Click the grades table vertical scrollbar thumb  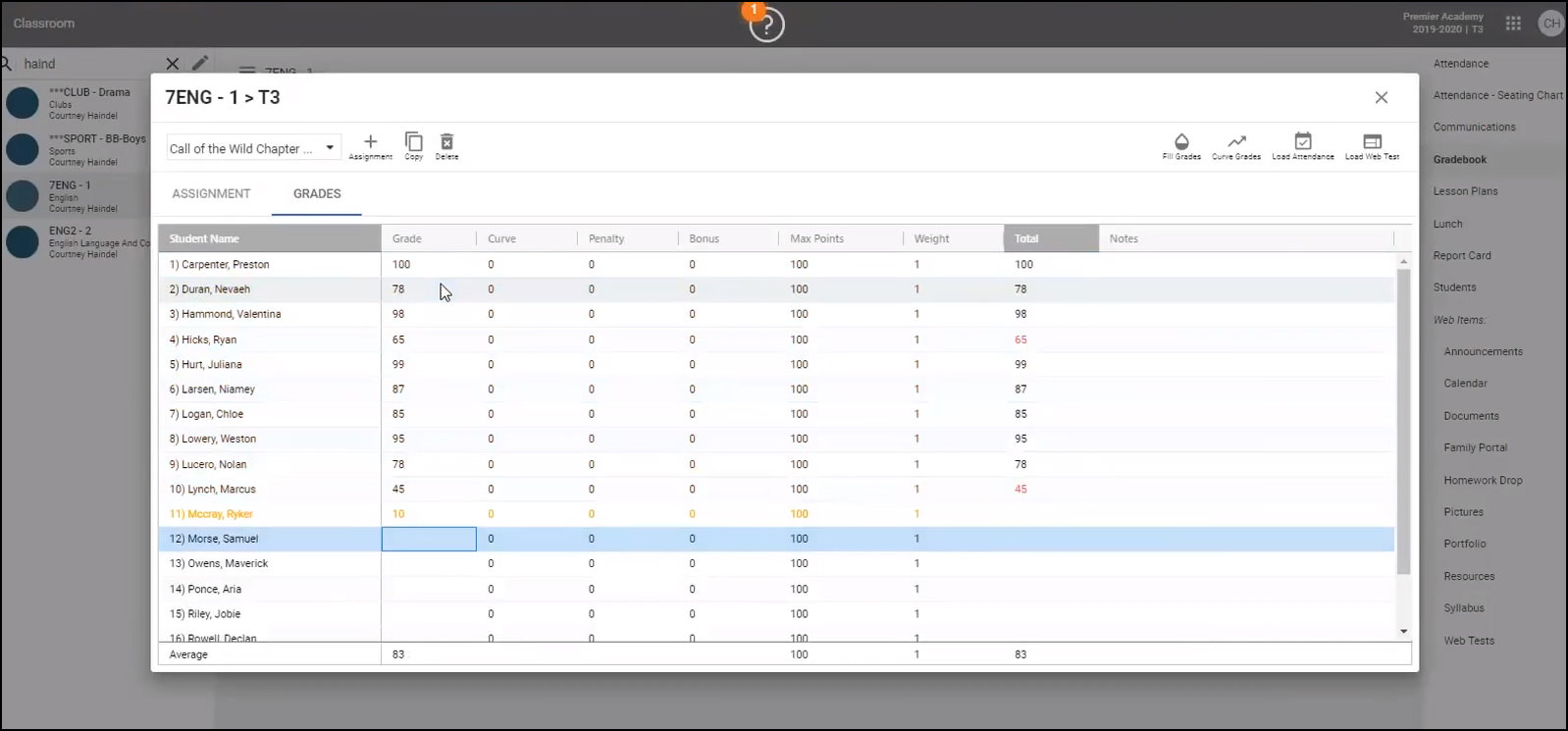1403,422
